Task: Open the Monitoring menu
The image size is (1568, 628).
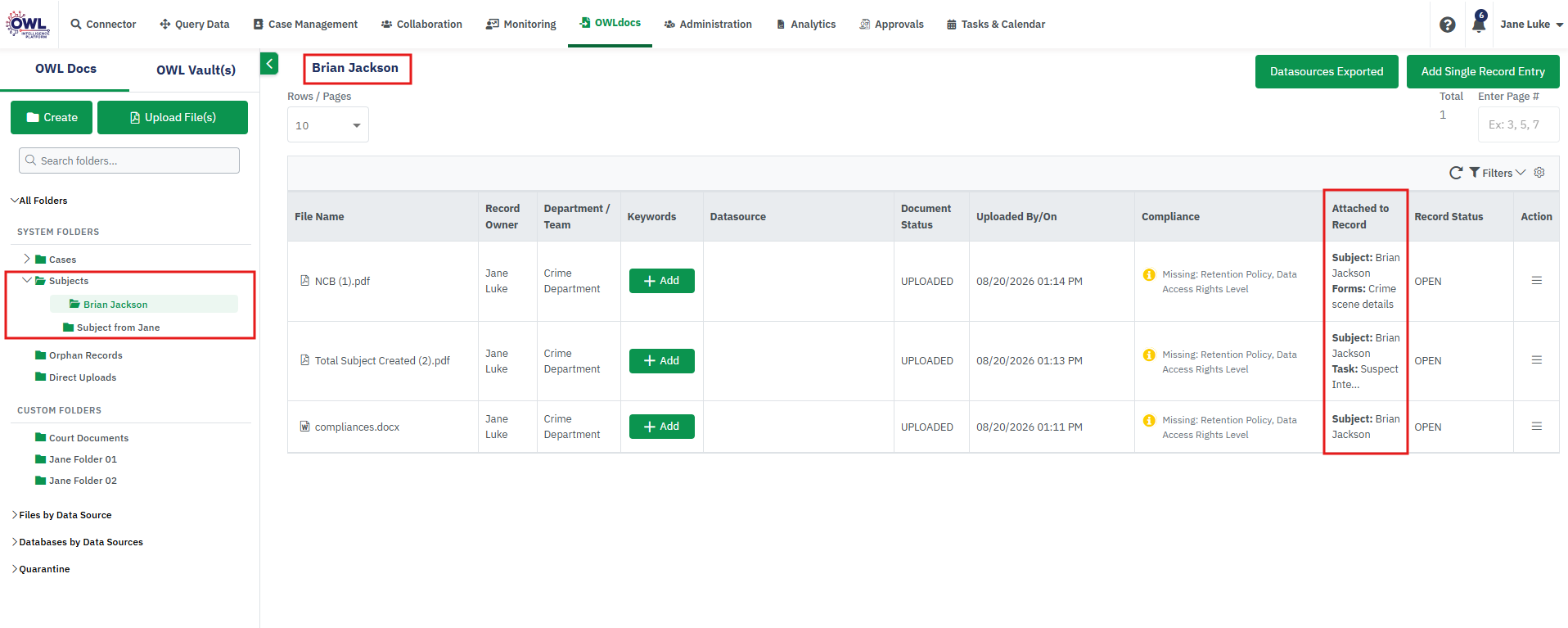Action: 520,25
